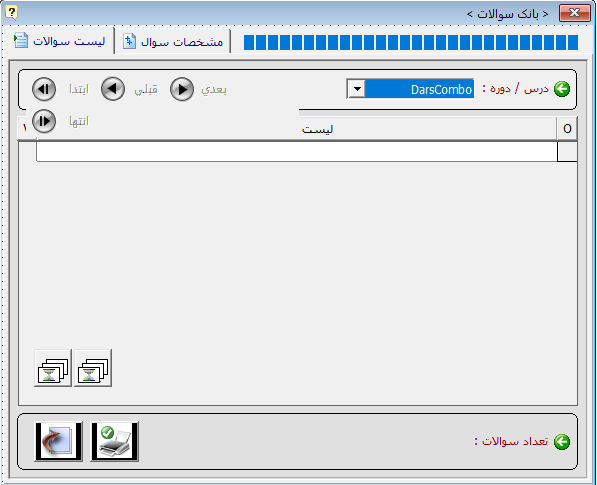Jump to last record with the انتها button
Image resolution: width=597 pixels, height=485 pixels.
click(44, 121)
